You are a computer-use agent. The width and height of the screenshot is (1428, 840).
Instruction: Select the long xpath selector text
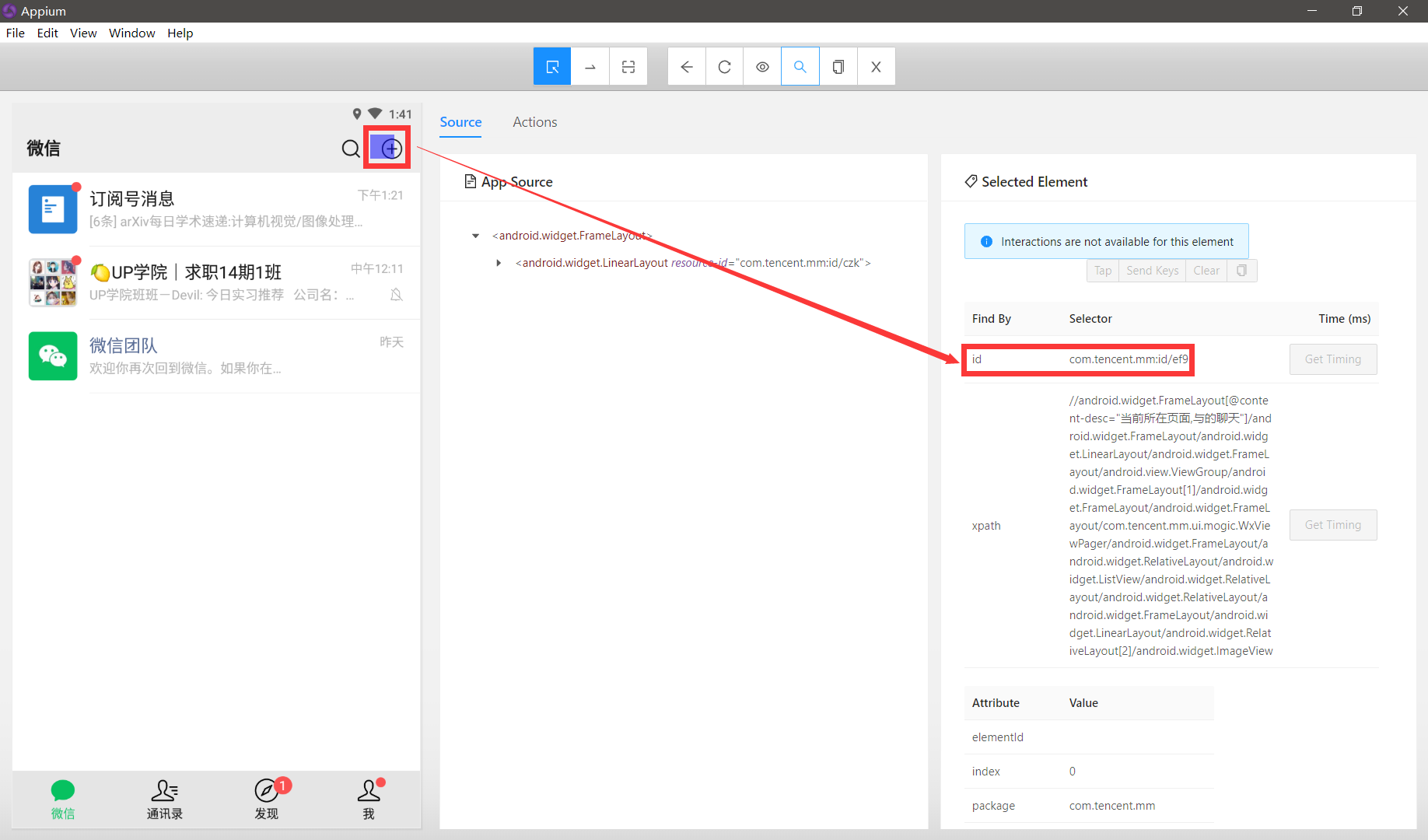(x=1171, y=526)
